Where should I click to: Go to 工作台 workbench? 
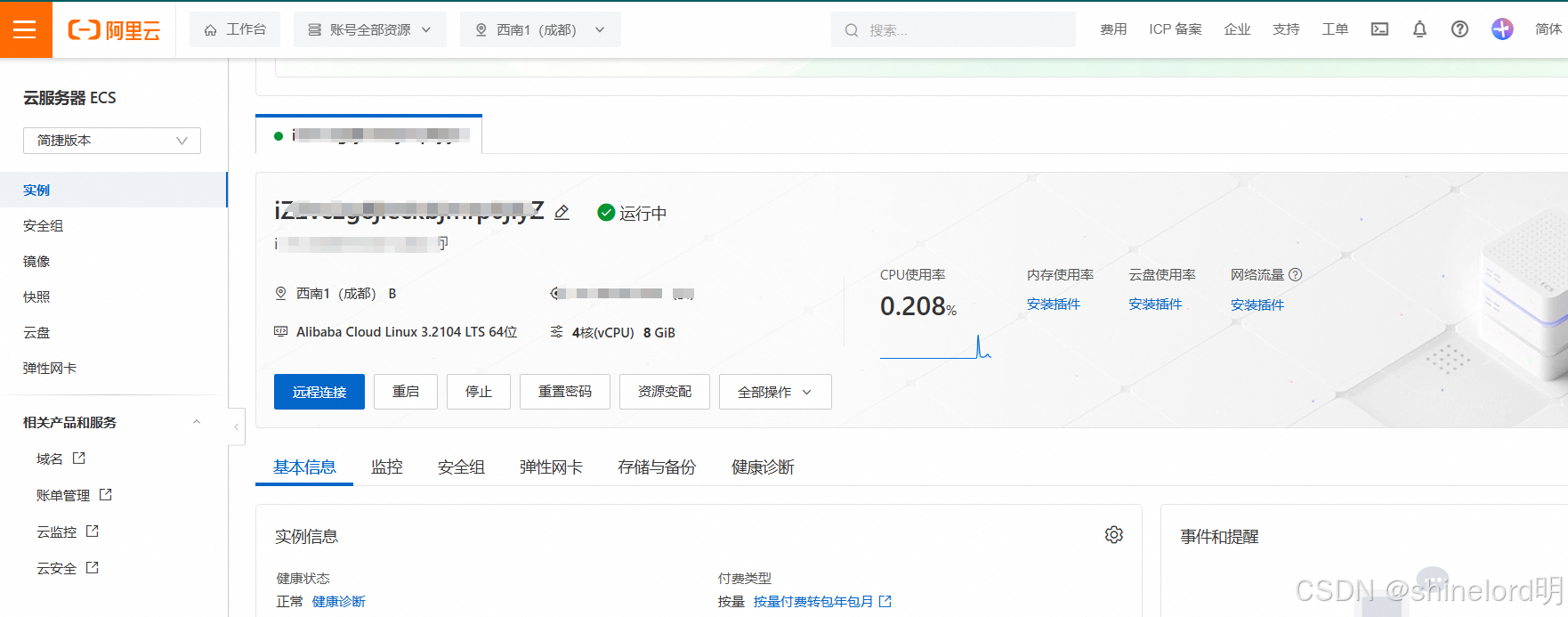click(x=235, y=29)
